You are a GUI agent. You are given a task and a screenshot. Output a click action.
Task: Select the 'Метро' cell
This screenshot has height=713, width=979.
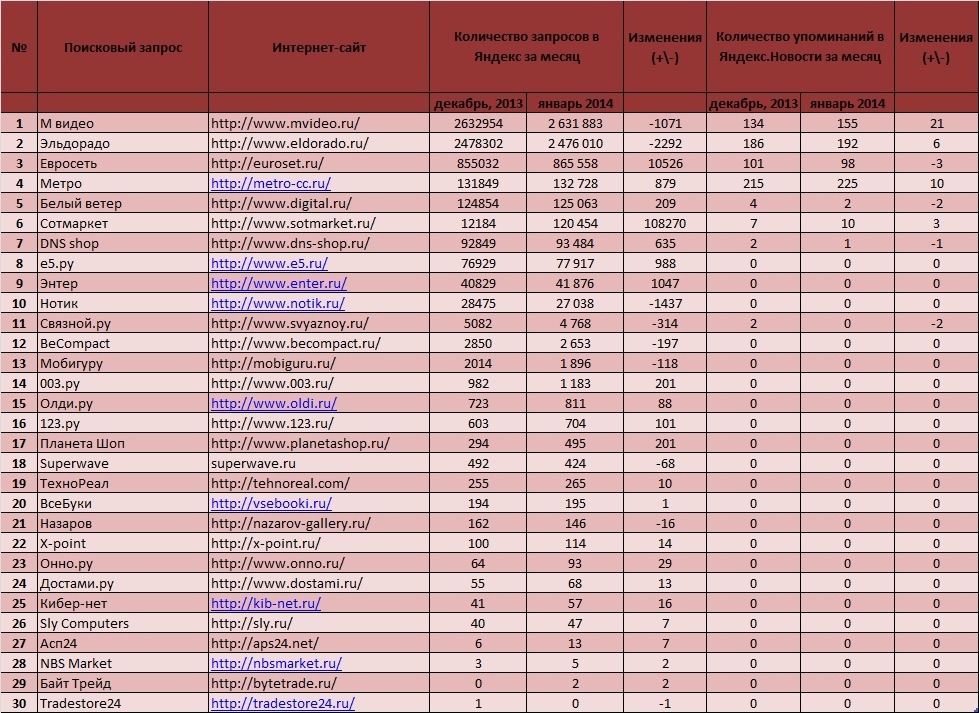click(x=123, y=184)
